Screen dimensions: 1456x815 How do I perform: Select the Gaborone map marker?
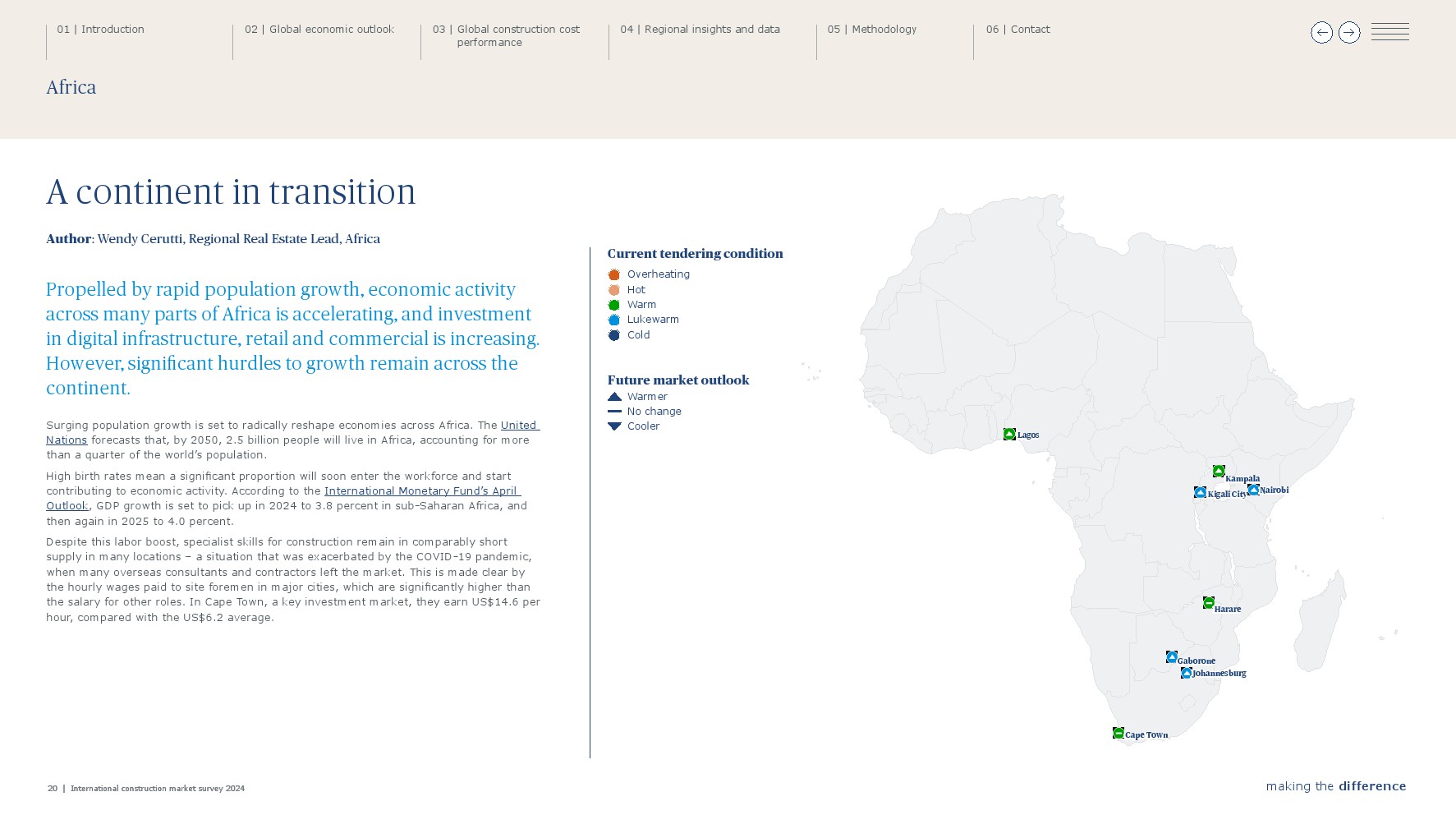1171,657
